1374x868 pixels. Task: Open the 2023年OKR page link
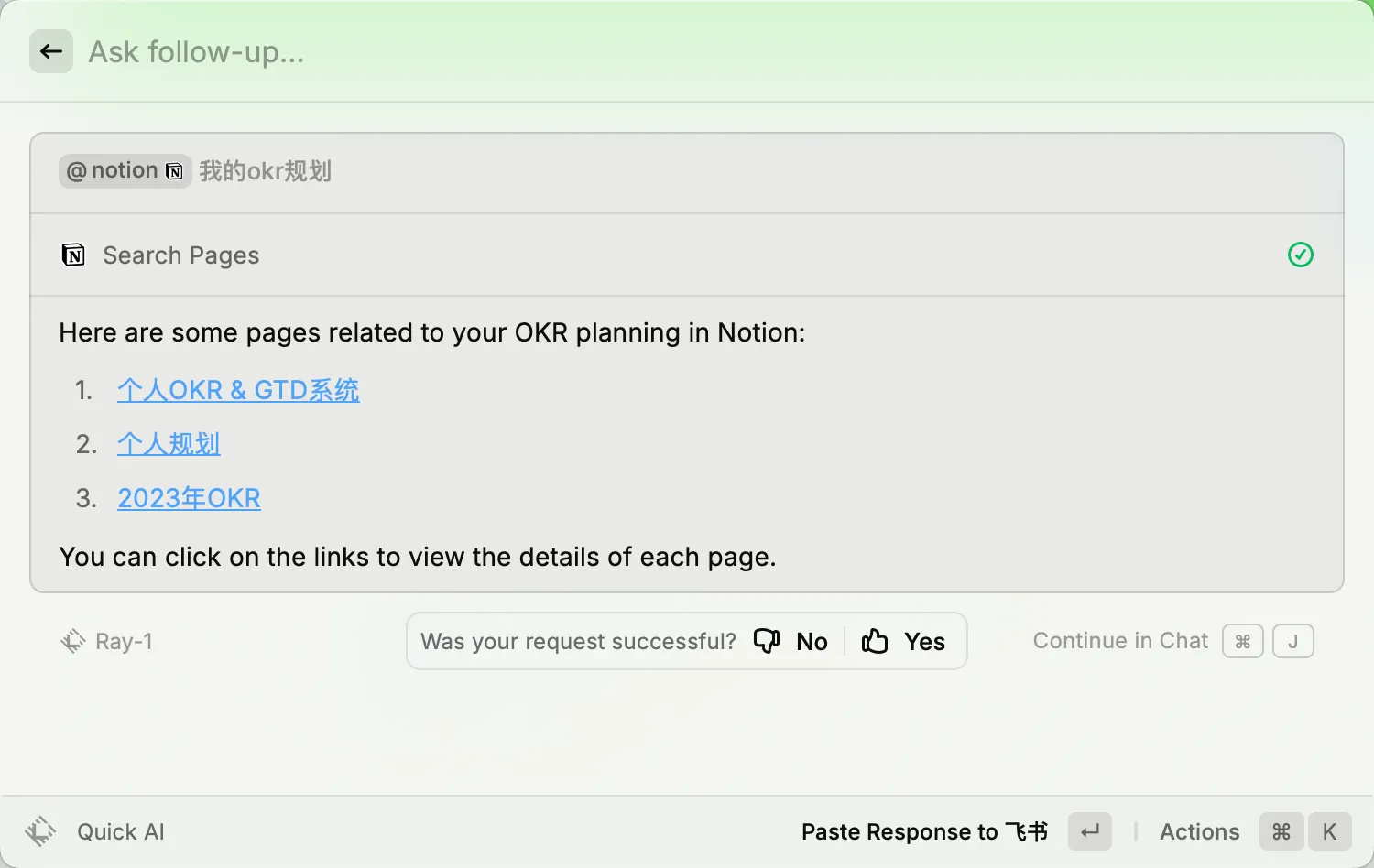(x=189, y=498)
